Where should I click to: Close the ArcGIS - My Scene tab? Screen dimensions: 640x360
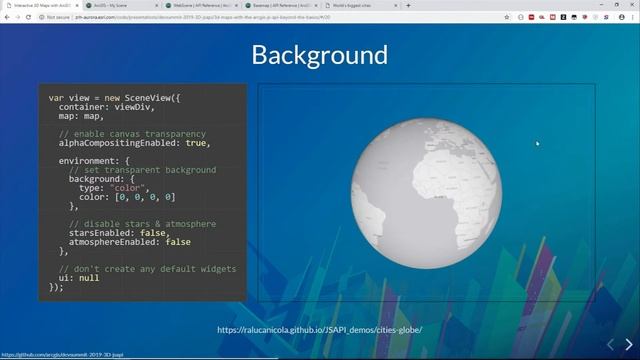(157, 6)
